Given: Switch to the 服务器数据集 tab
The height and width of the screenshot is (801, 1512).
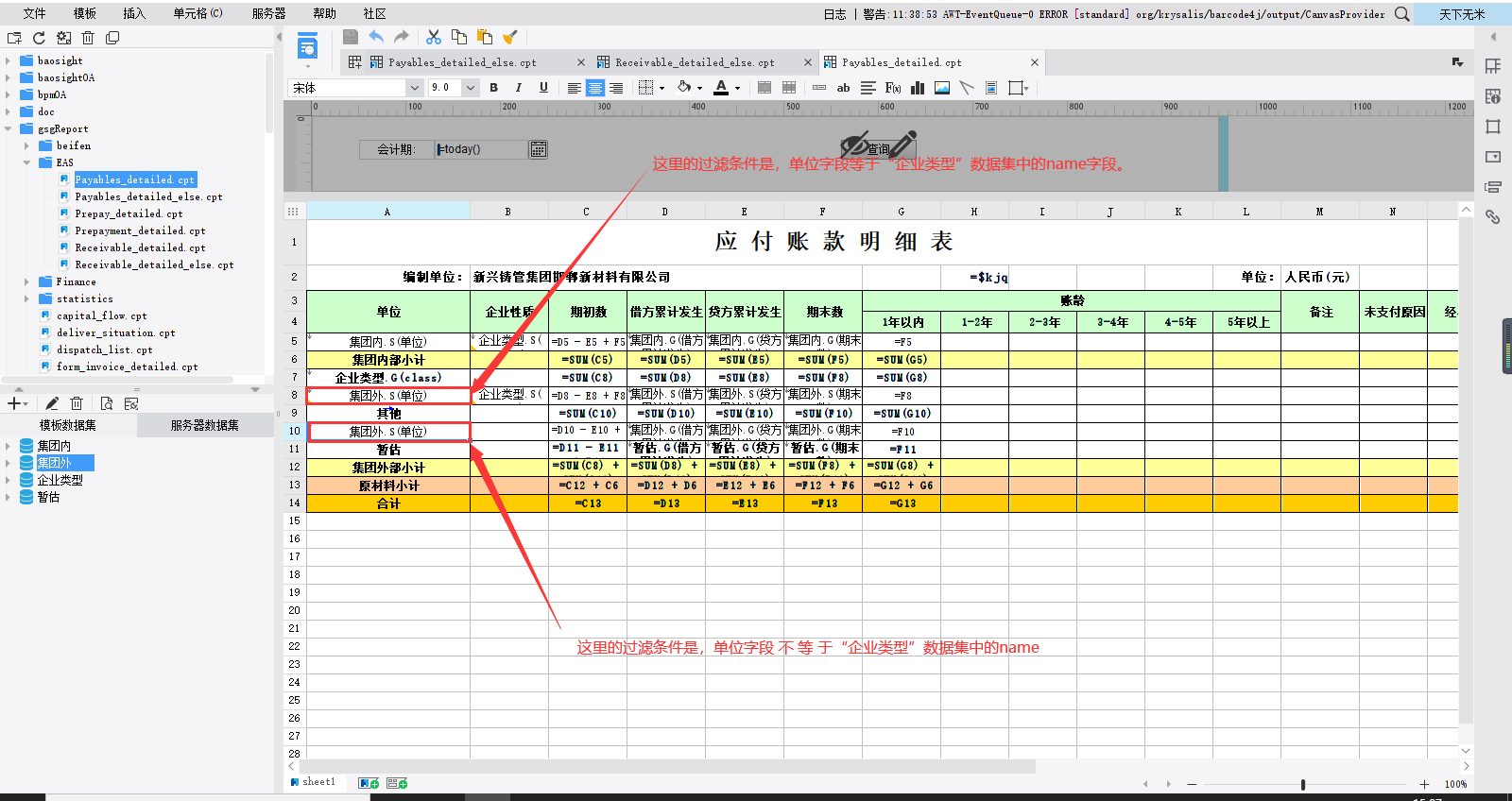Looking at the screenshot, I should [205, 426].
